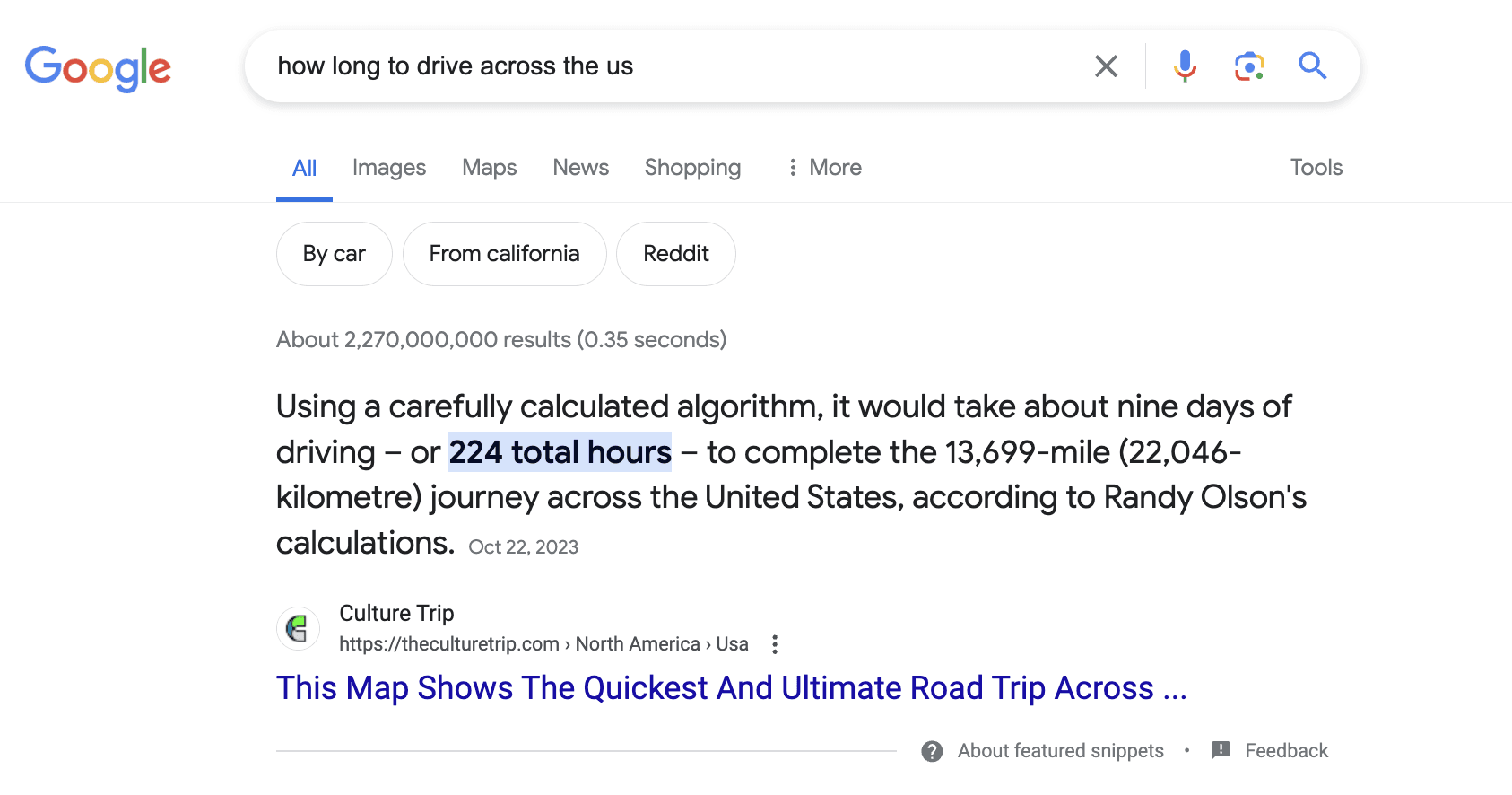The image size is (1512, 795).
Task: Switch to the Maps tab
Action: 490,168
